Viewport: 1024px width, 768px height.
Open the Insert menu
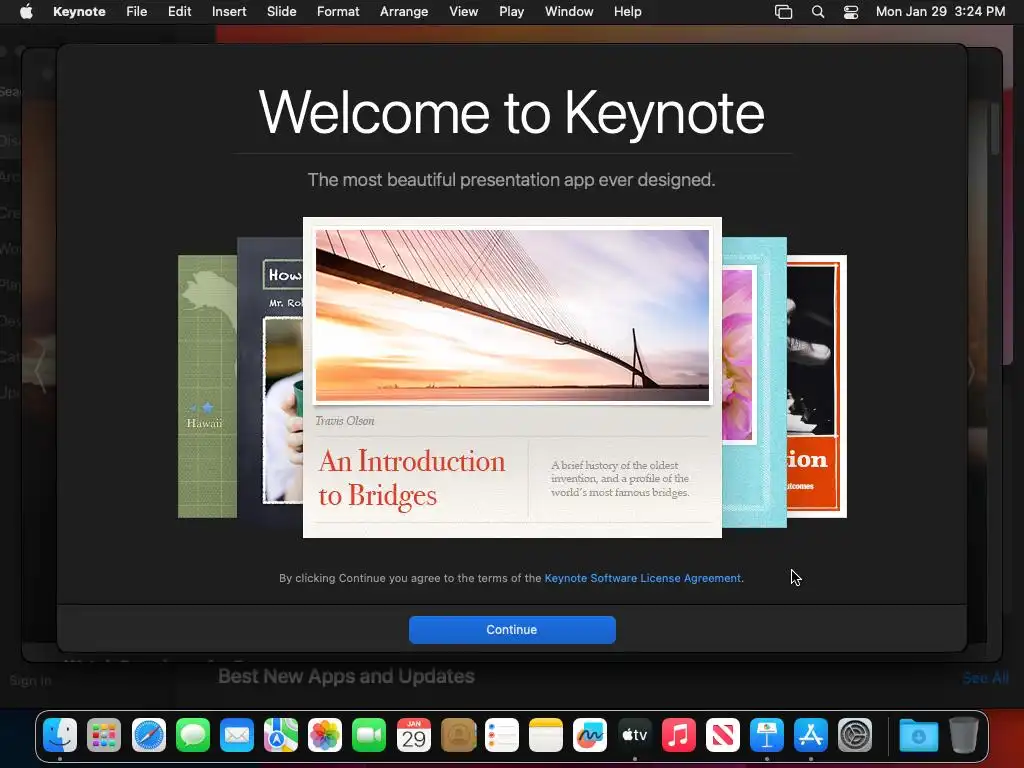pos(229,12)
